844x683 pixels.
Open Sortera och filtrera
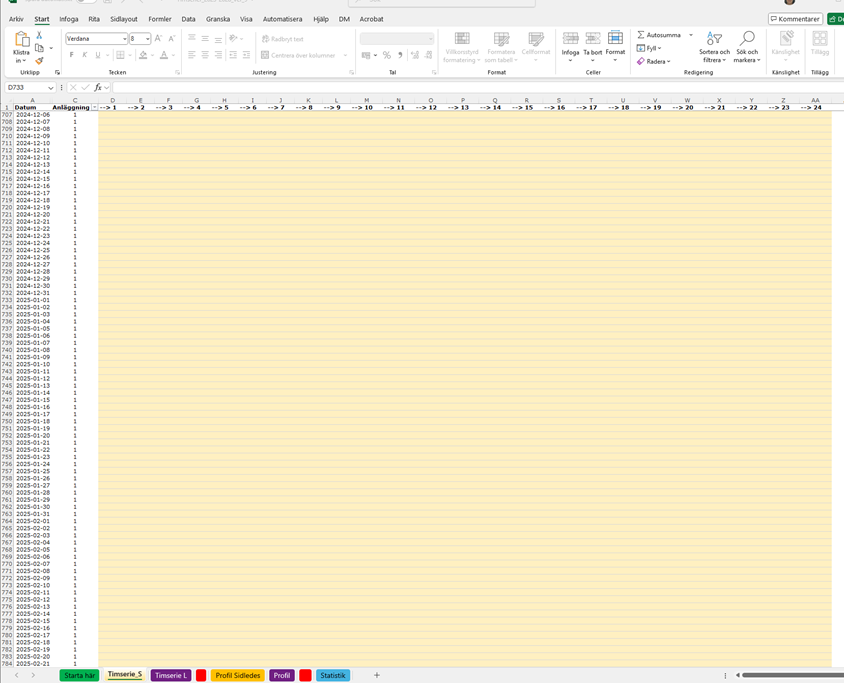tap(714, 47)
